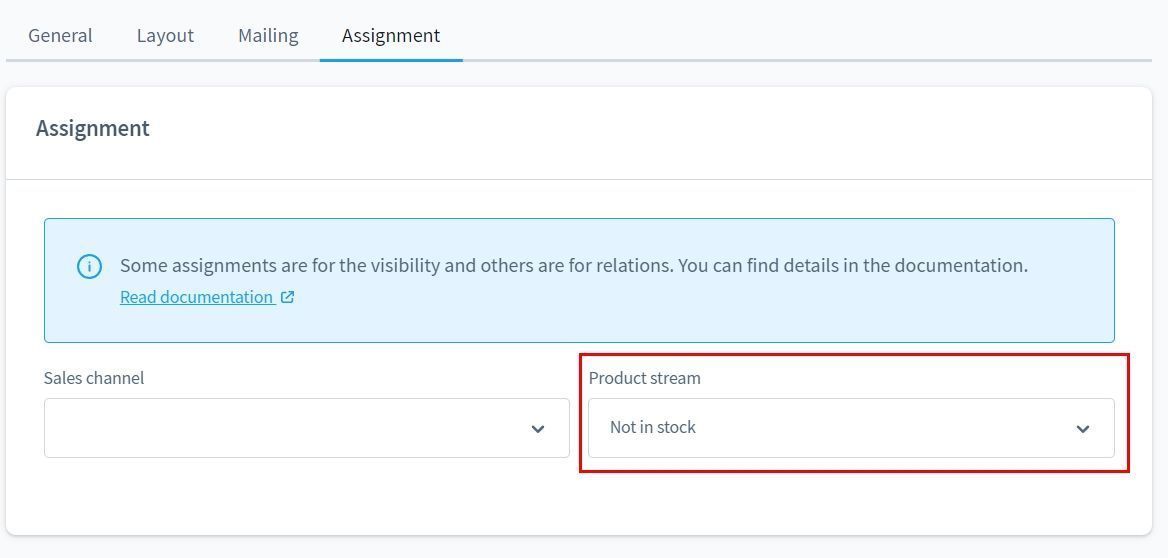Viewport: 1168px width, 558px height.
Task: Expand the Sales channel dropdown arrow
Action: tap(537, 429)
